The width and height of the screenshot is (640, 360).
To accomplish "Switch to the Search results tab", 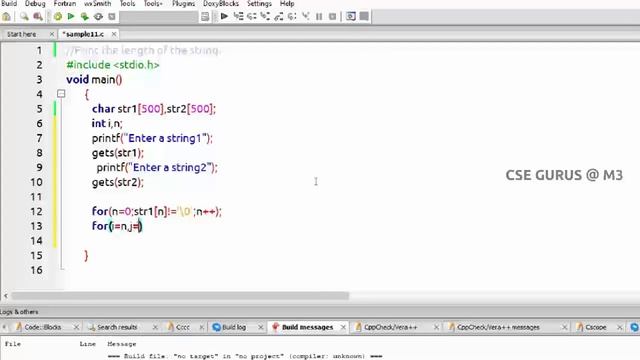I will (117, 327).
